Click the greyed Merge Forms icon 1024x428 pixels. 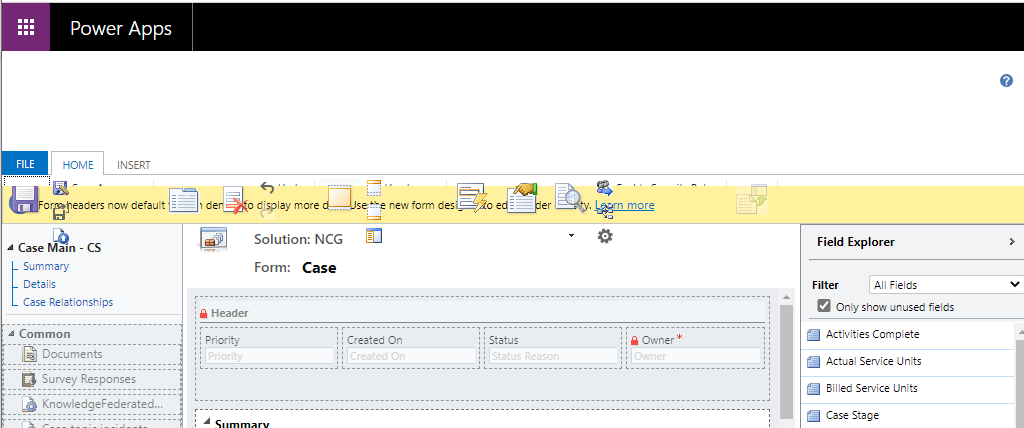pos(751,199)
